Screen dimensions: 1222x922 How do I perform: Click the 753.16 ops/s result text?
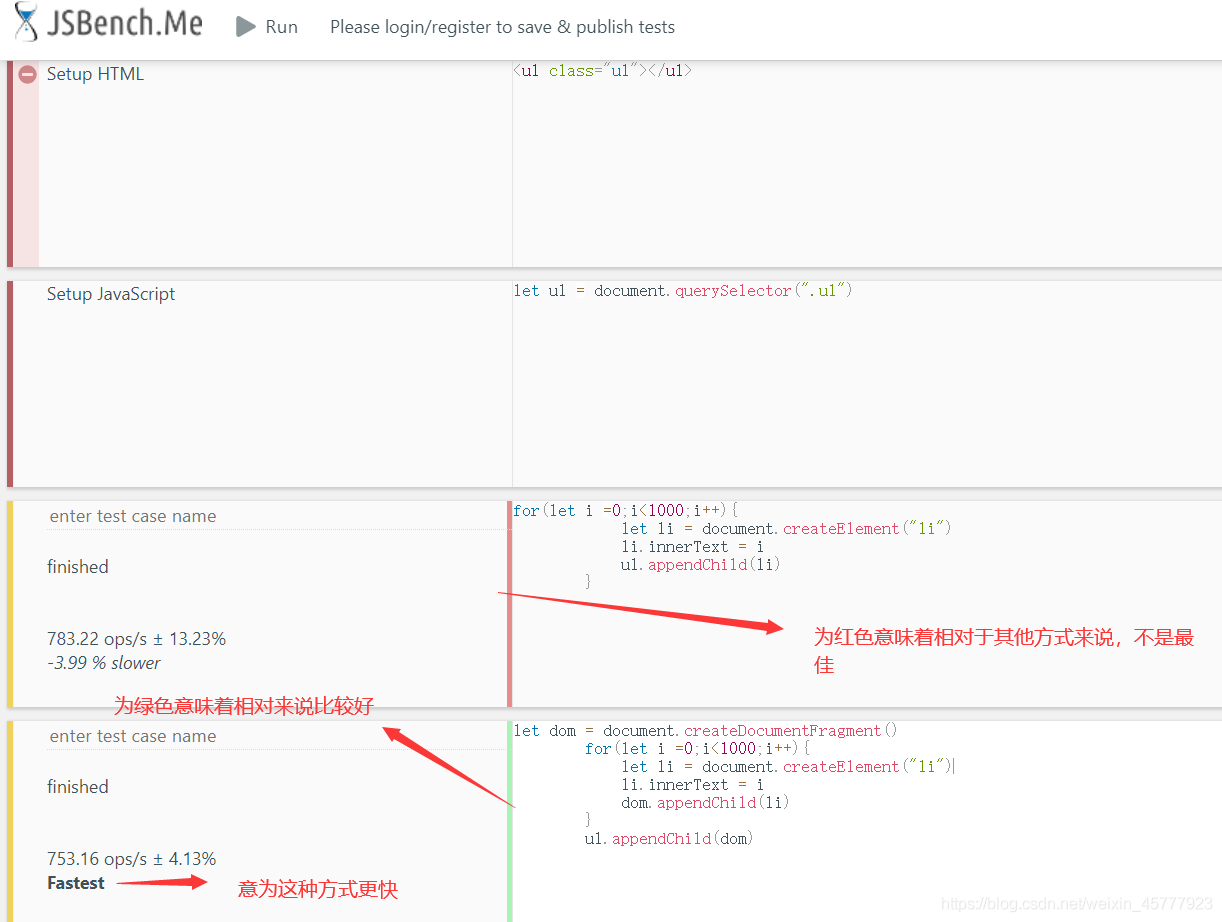[131, 859]
